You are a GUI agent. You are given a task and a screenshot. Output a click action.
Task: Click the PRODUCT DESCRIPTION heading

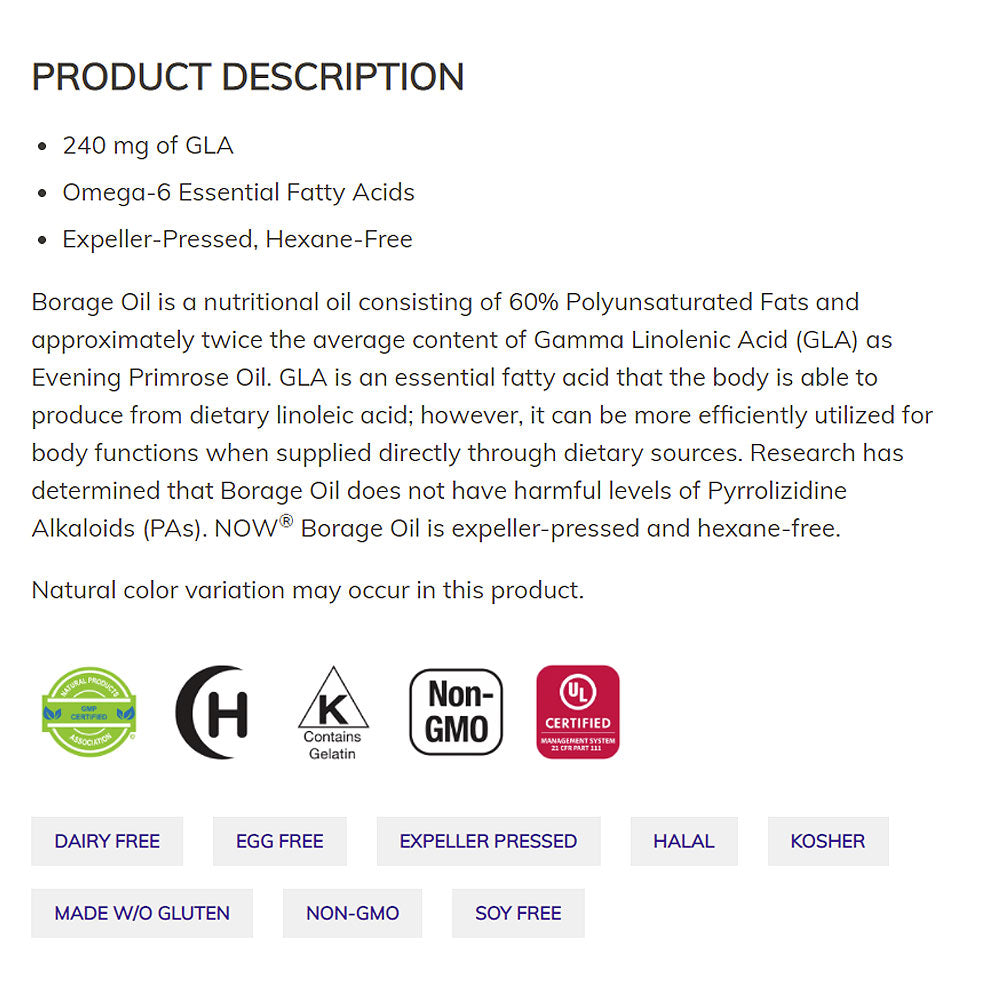[248, 77]
